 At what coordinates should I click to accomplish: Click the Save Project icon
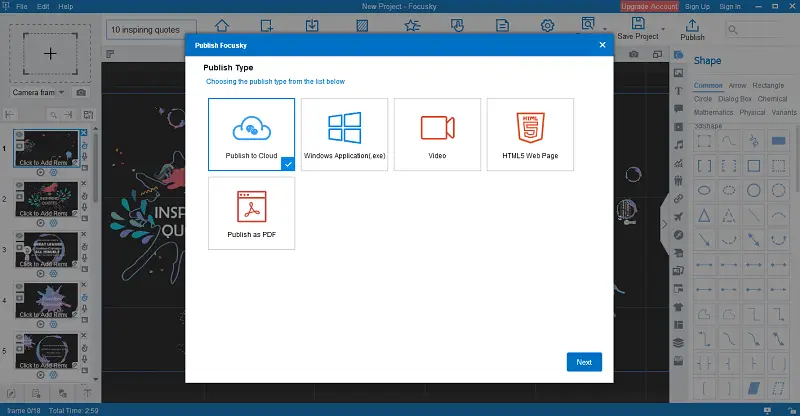click(x=638, y=29)
